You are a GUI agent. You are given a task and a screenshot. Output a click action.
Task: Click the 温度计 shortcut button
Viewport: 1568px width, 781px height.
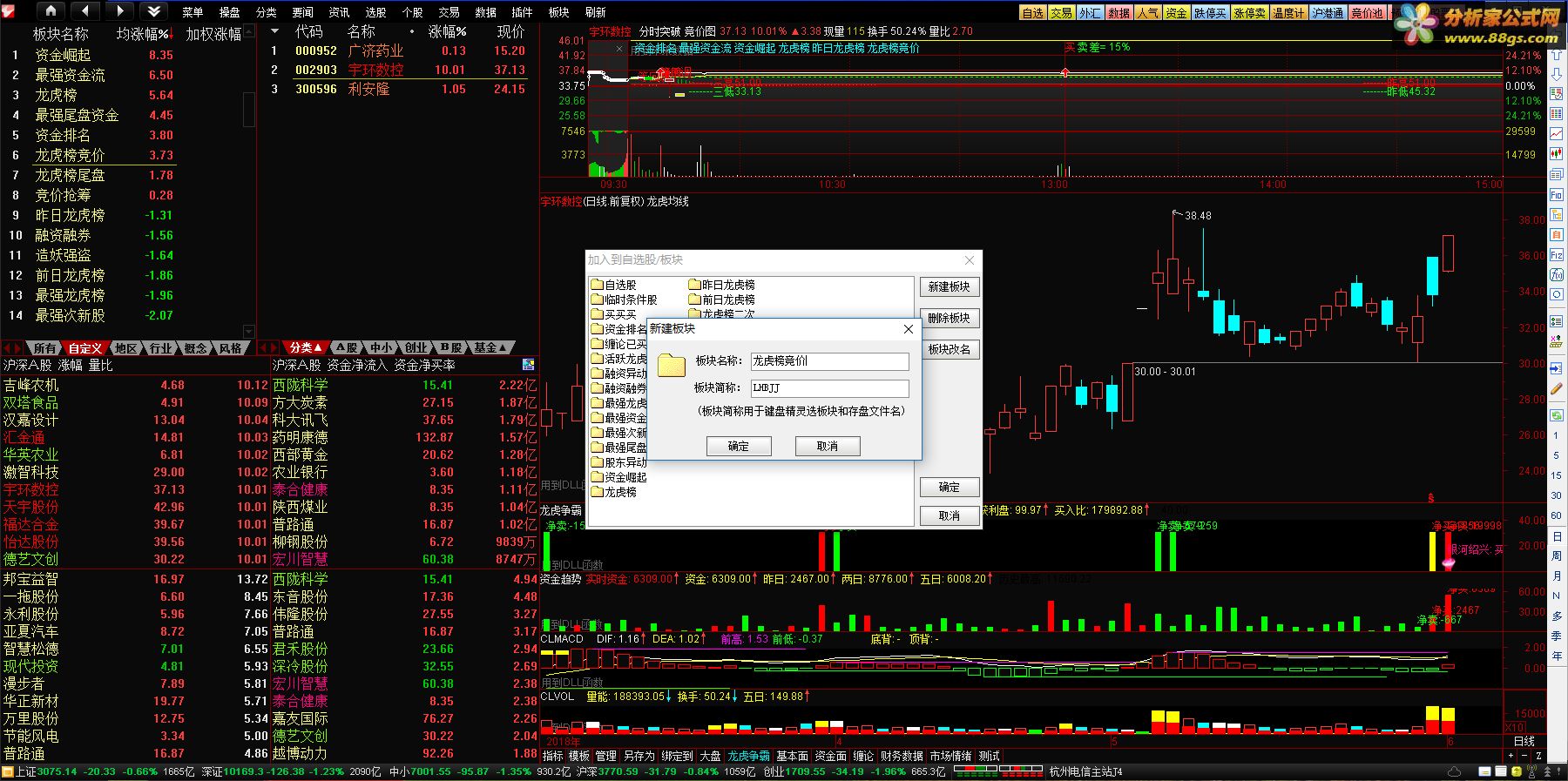click(x=1288, y=13)
